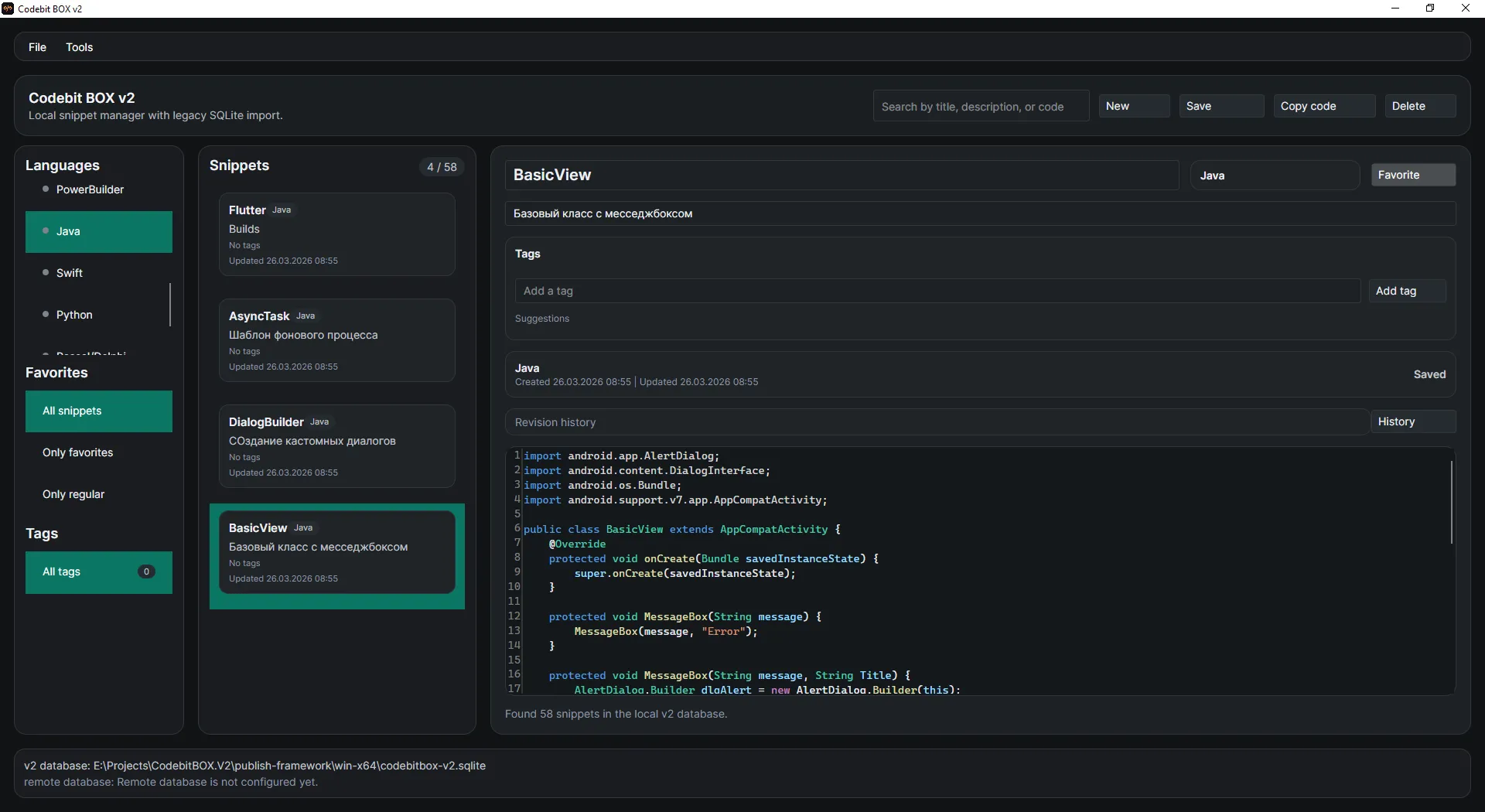
Task: Click the New snippet button
Action: (1133, 106)
